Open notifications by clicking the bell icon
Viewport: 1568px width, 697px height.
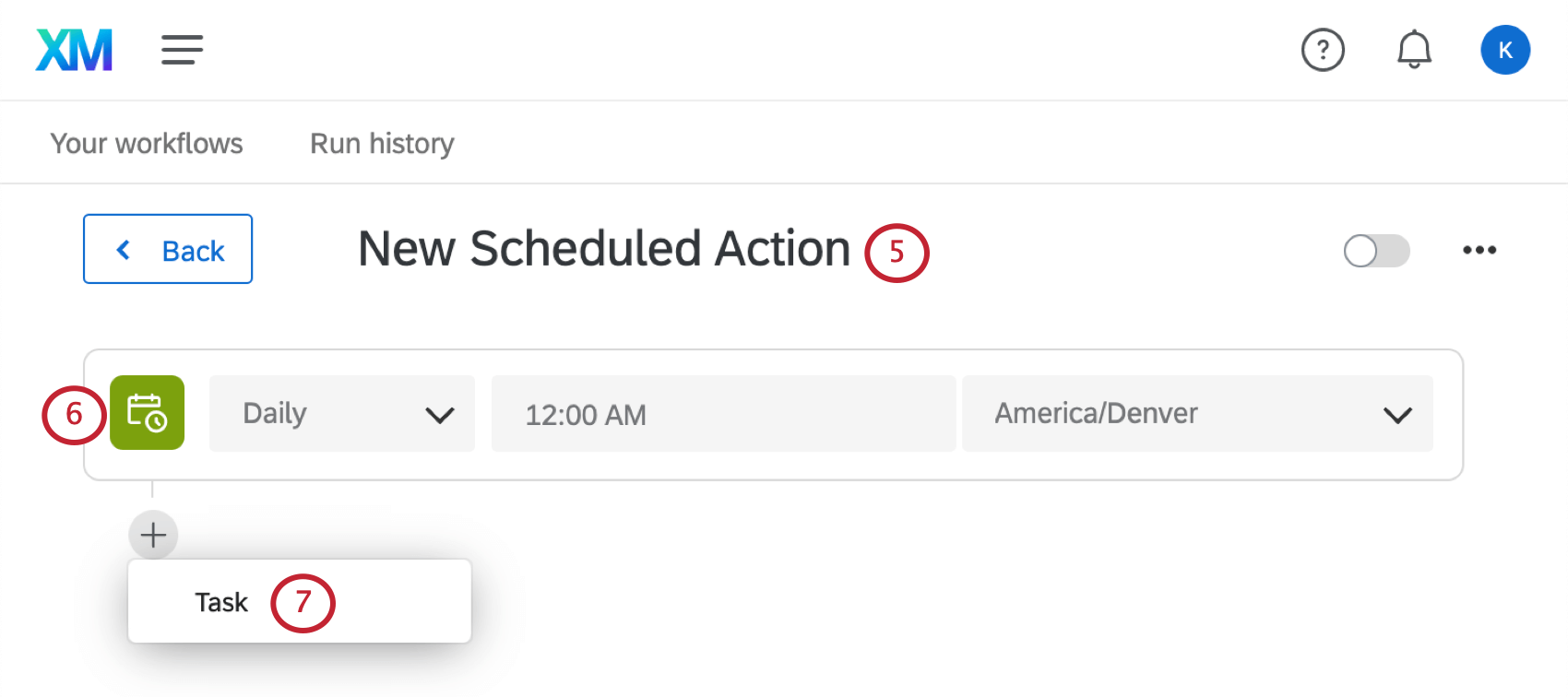[x=1414, y=50]
